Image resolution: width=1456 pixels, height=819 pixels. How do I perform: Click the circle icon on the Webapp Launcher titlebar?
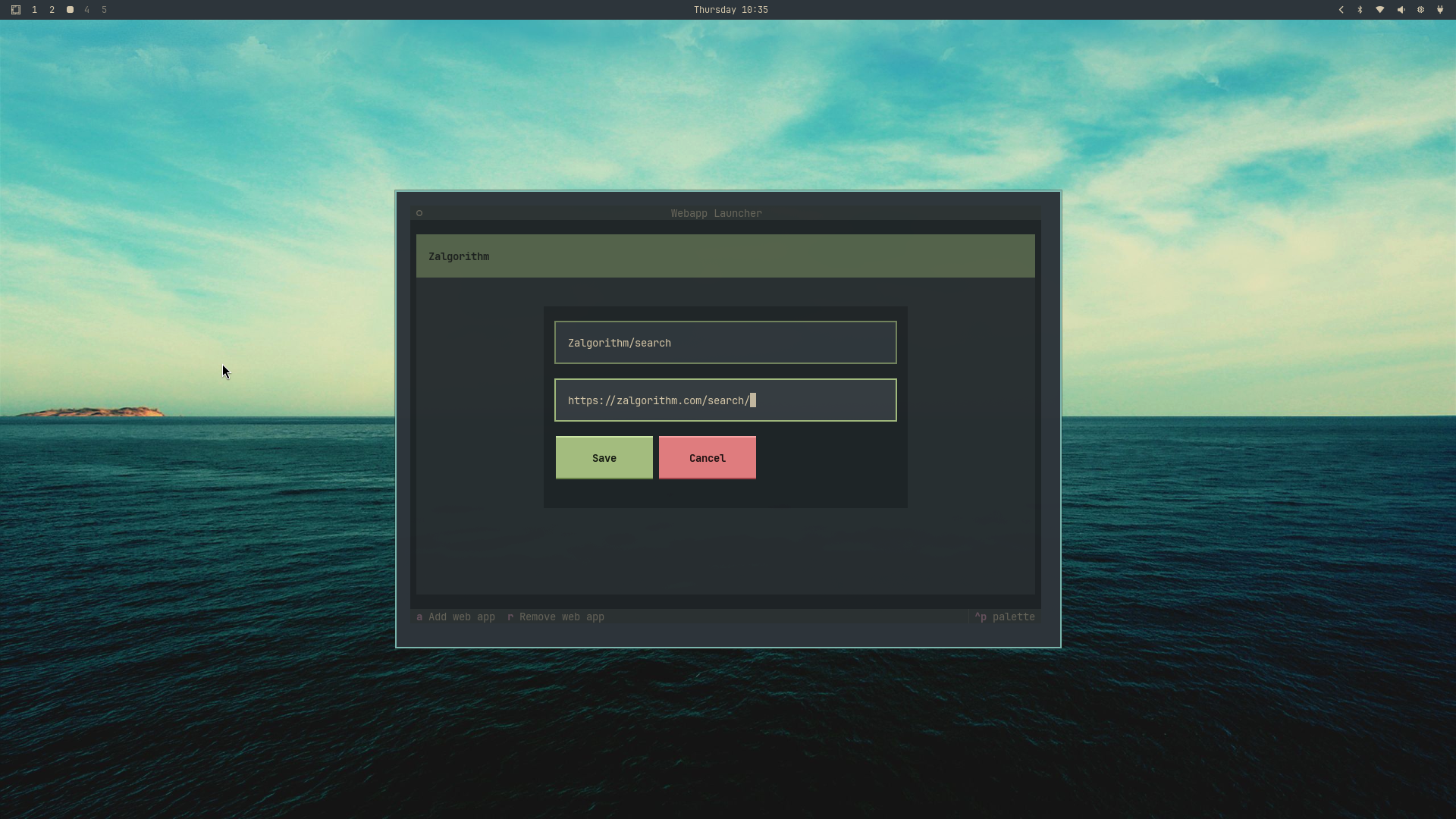tap(419, 213)
